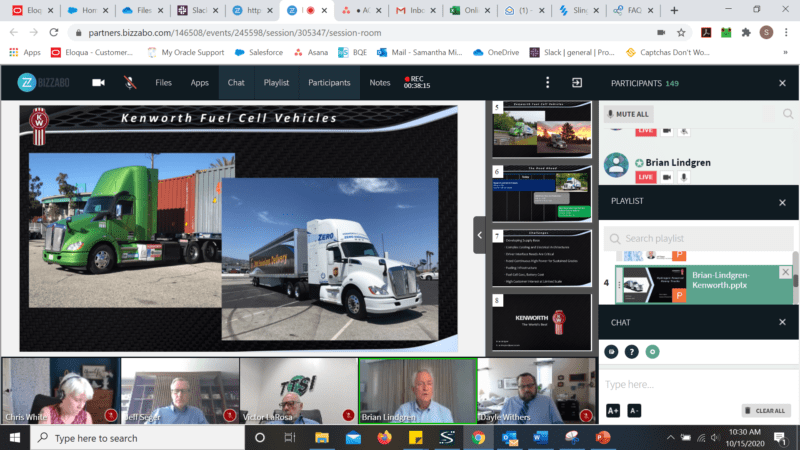Viewport: 800px width, 450px height.
Task: Click Brian Lindgren's video tile
Action: click(418, 391)
